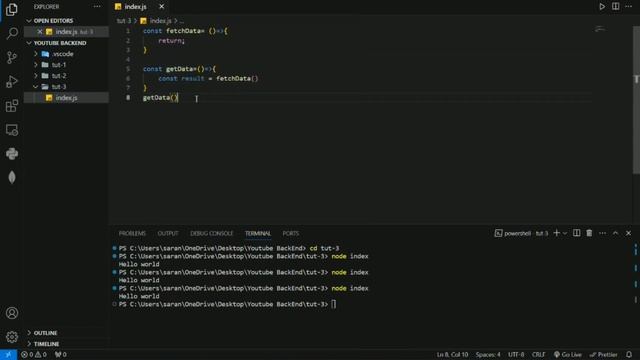Change UTF-8 file encoding
Image resolution: width=640 pixels, height=360 pixels.
pyautogui.click(x=516, y=355)
